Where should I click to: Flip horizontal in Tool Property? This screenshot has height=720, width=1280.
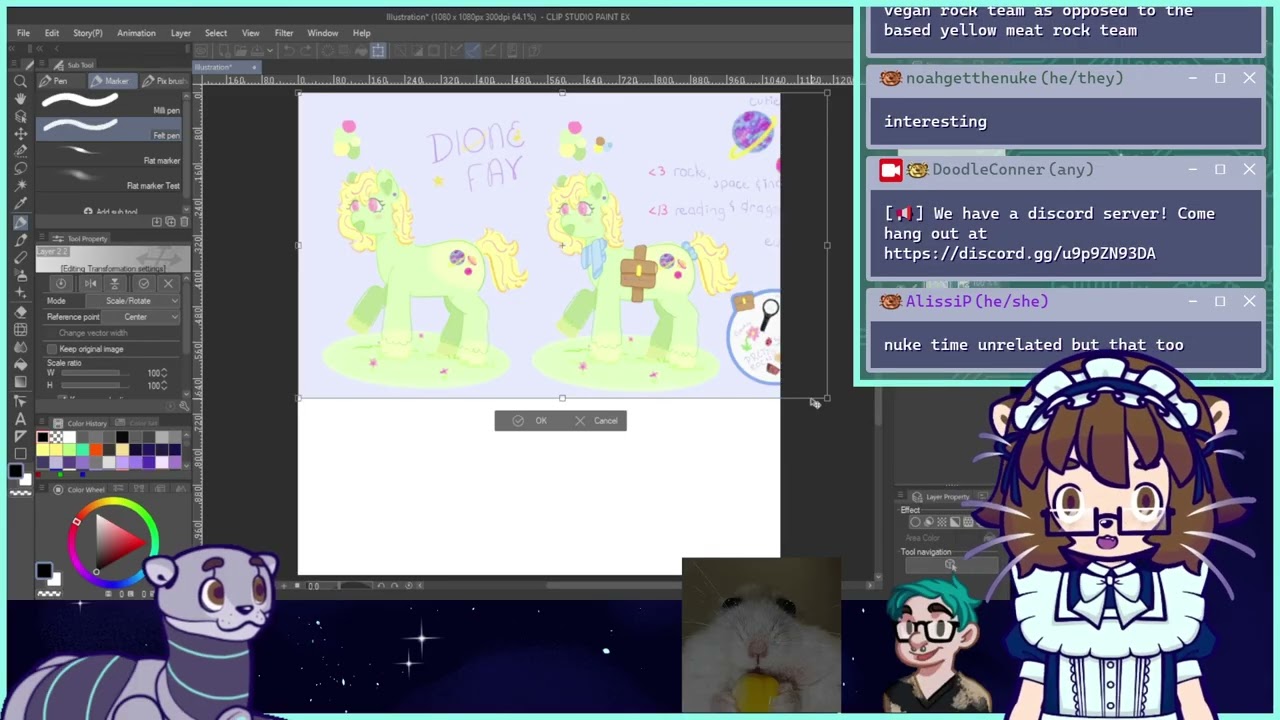(x=90, y=284)
